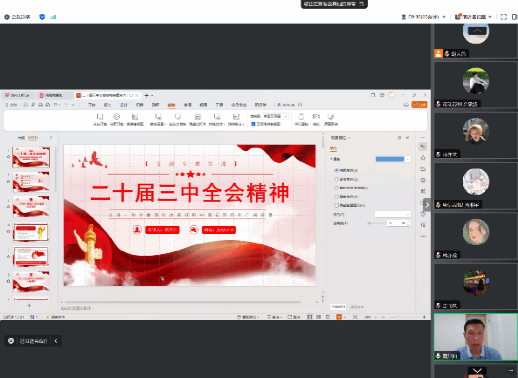Open the highlighted orange slideshow ribbon tab
Screen dimensions: 518x378
pyautogui.click(x=171, y=105)
